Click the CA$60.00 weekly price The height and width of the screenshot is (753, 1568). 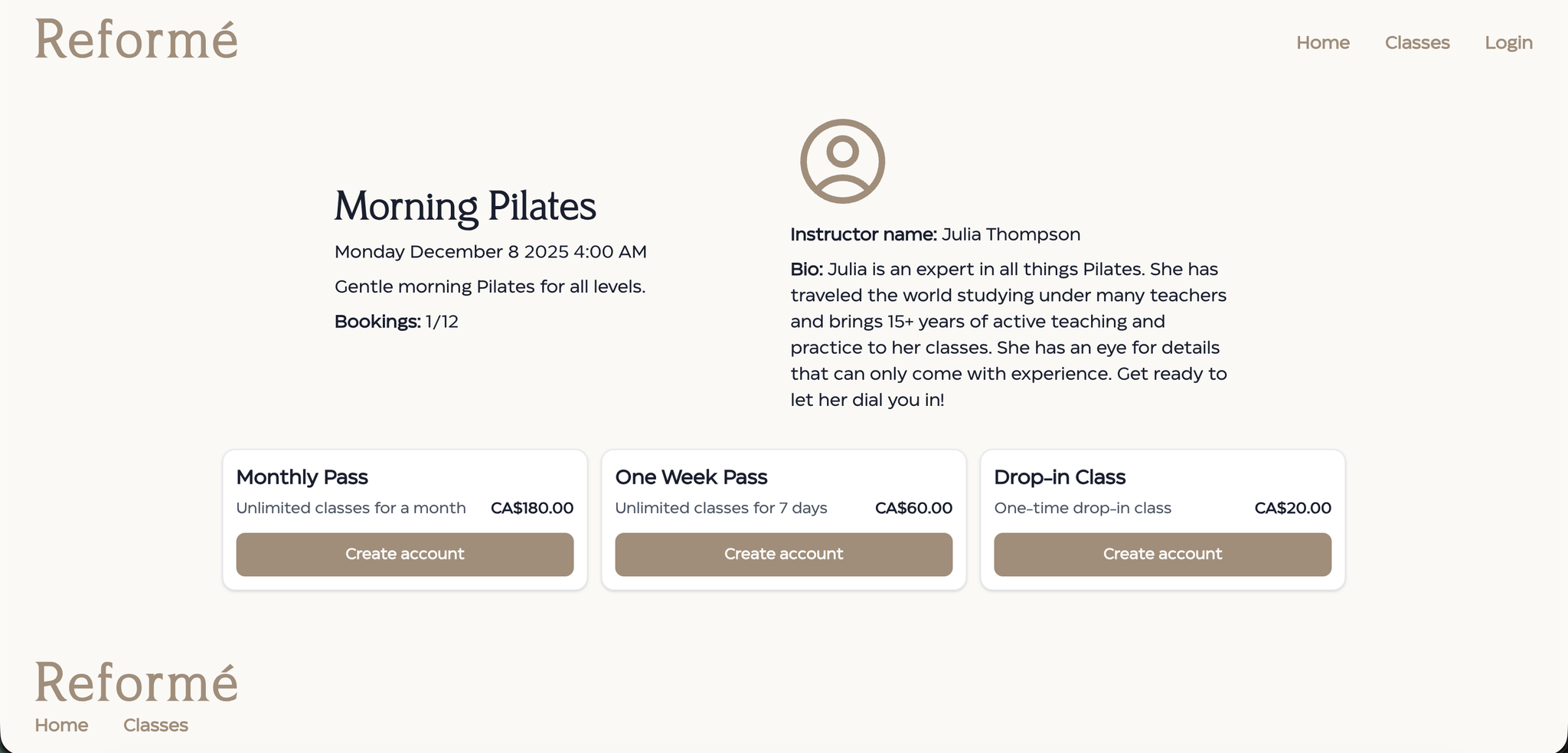pyautogui.click(x=913, y=508)
